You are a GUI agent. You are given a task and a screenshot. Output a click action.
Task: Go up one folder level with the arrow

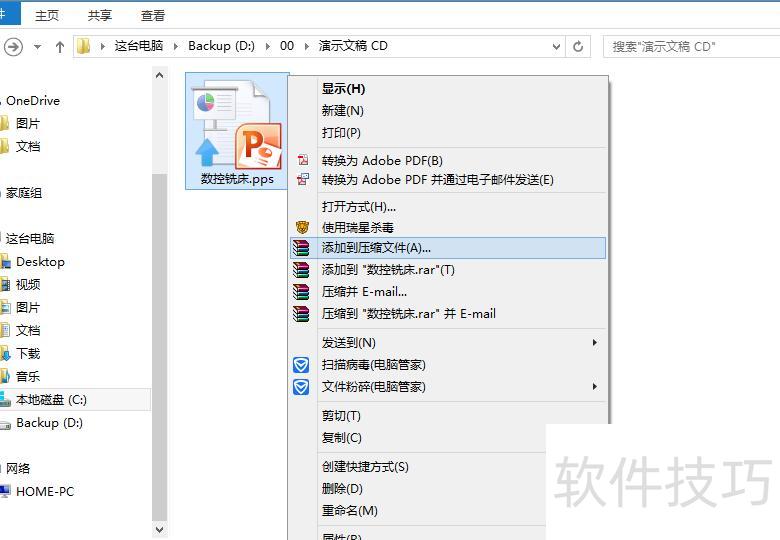tap(60, 47)
